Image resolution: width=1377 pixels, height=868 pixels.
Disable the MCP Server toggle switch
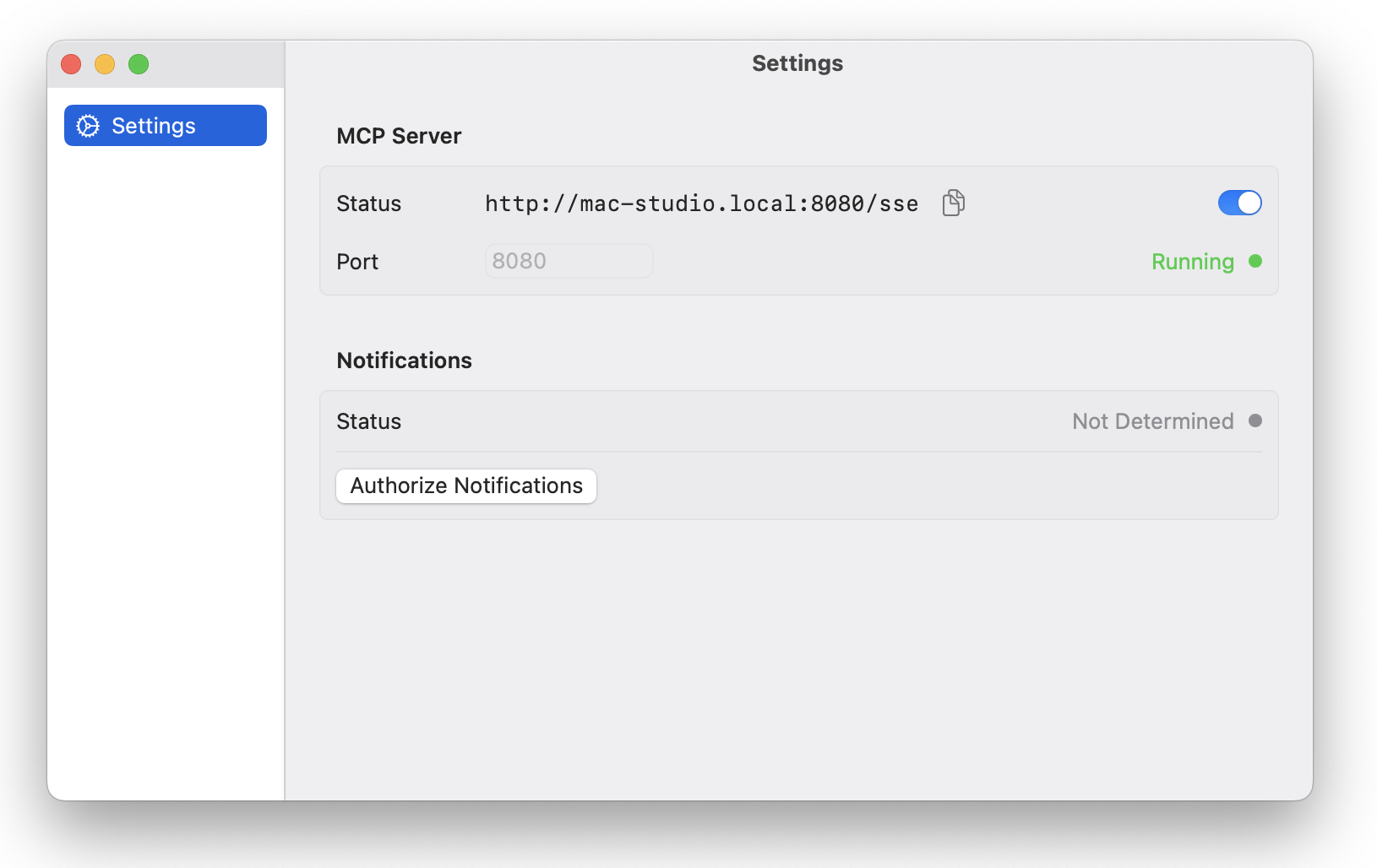tap(1239, 203)
